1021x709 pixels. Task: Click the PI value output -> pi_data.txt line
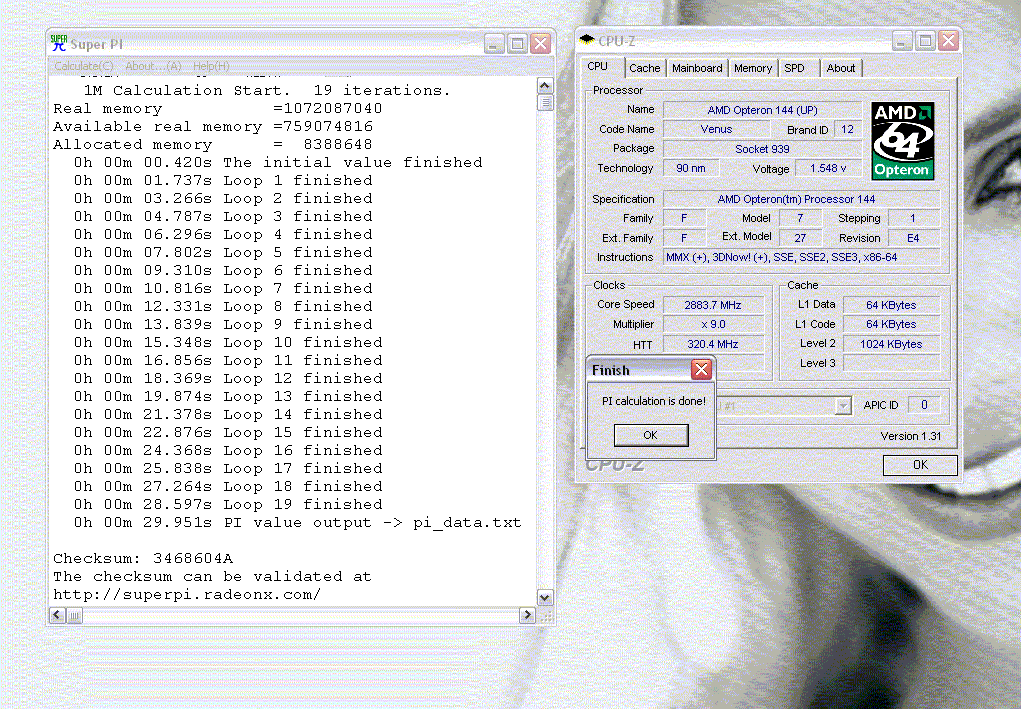298,523
